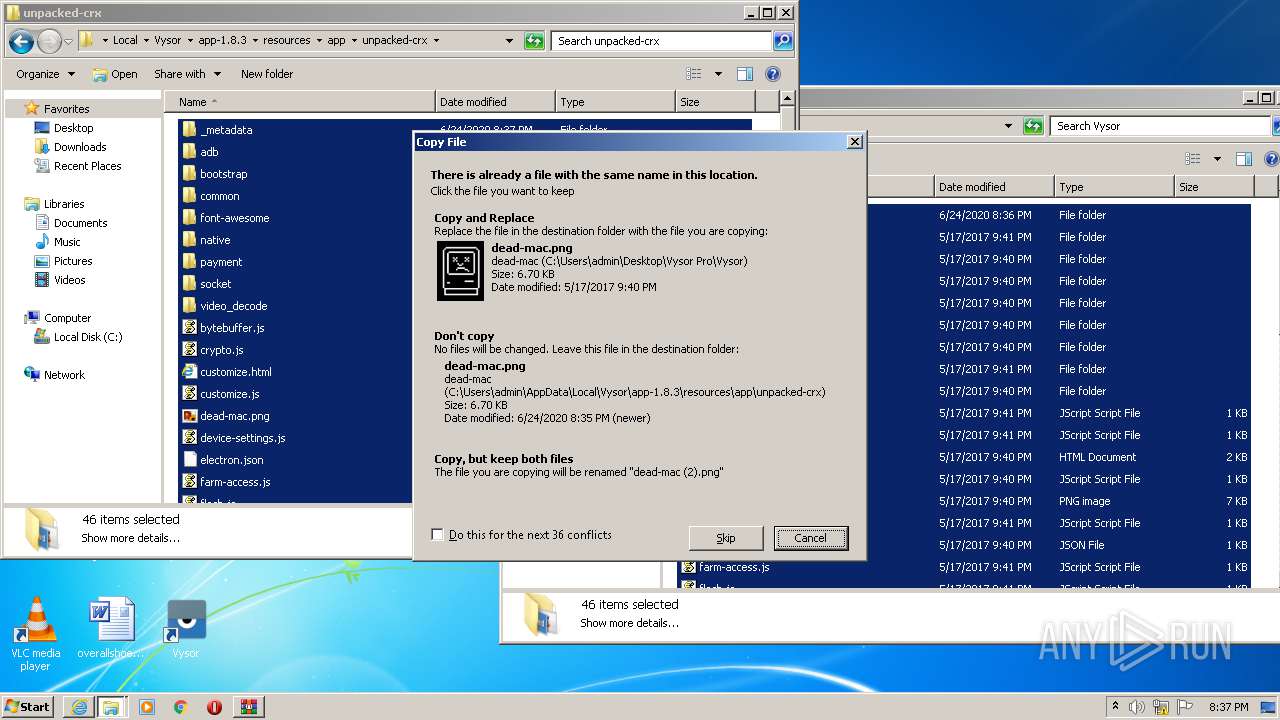Open the Start menu
This screenshot has width=1280, height=720.
(28, 707)
